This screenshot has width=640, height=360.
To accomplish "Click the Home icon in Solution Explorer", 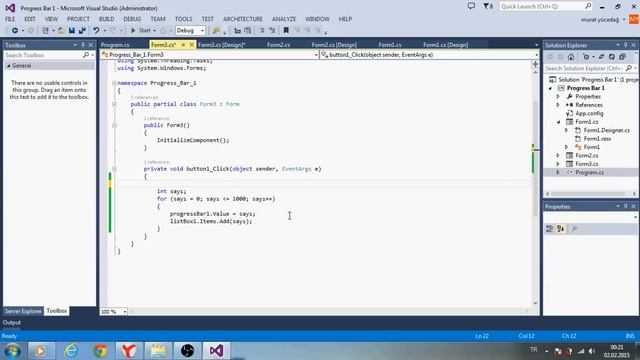I will coord(571,57).
